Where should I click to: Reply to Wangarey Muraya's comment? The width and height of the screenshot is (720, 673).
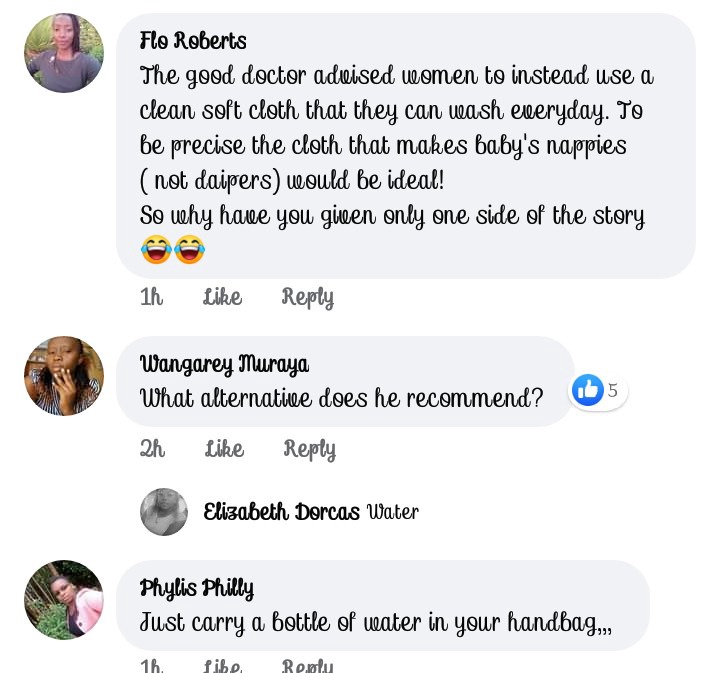click(309, 449)
